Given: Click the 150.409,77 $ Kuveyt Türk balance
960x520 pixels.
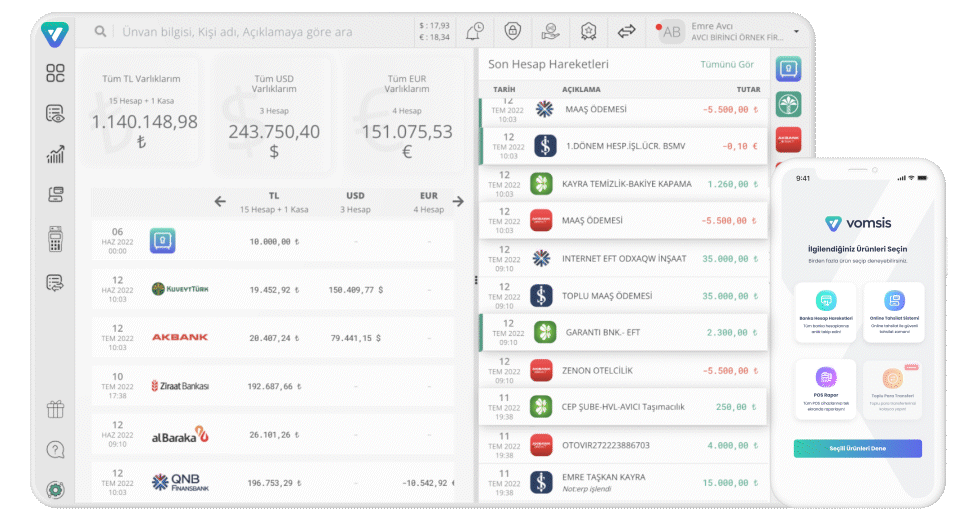Looking at the screenshot, I should tap(356, 290).
